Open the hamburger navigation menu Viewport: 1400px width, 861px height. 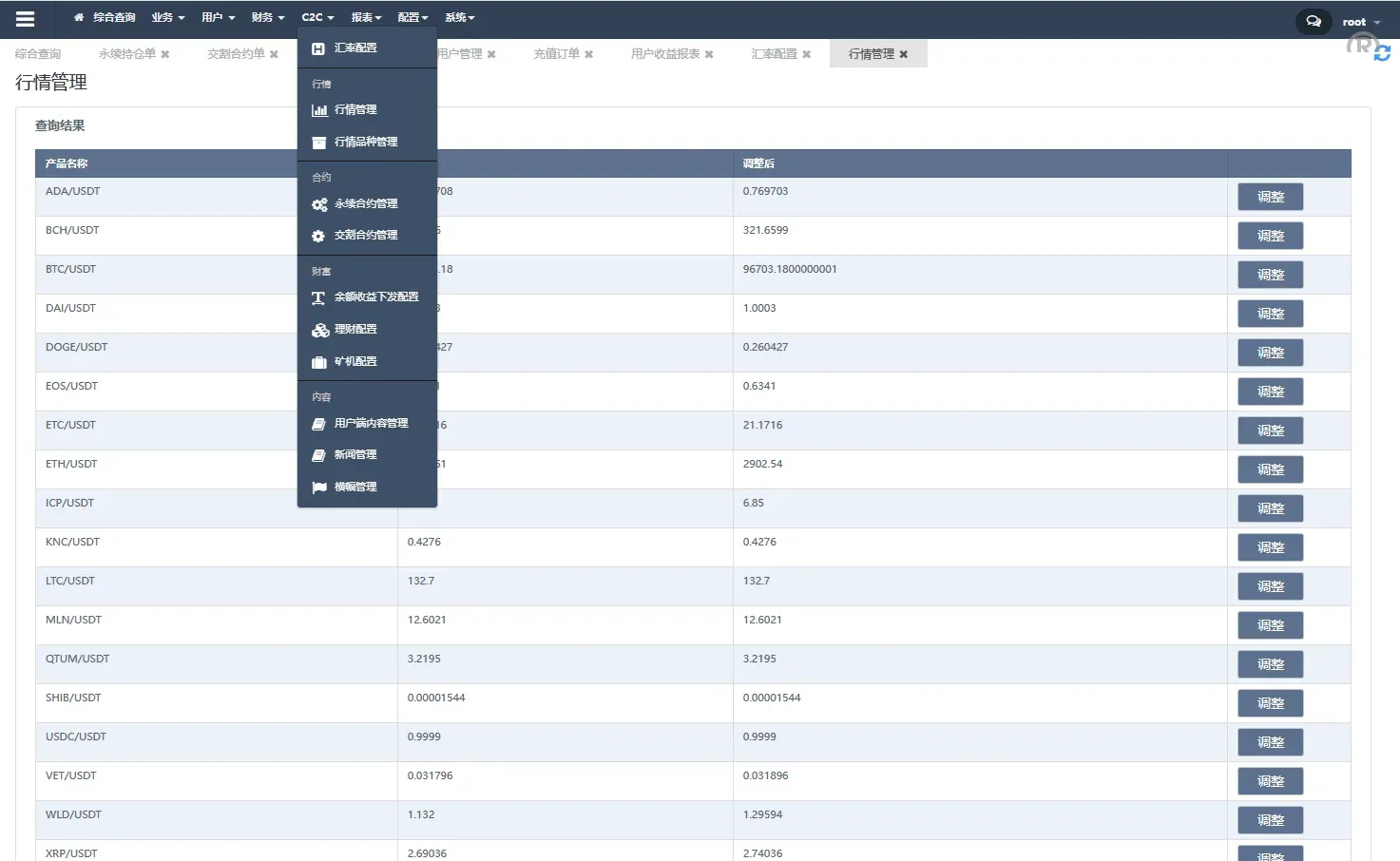(25, 17)
